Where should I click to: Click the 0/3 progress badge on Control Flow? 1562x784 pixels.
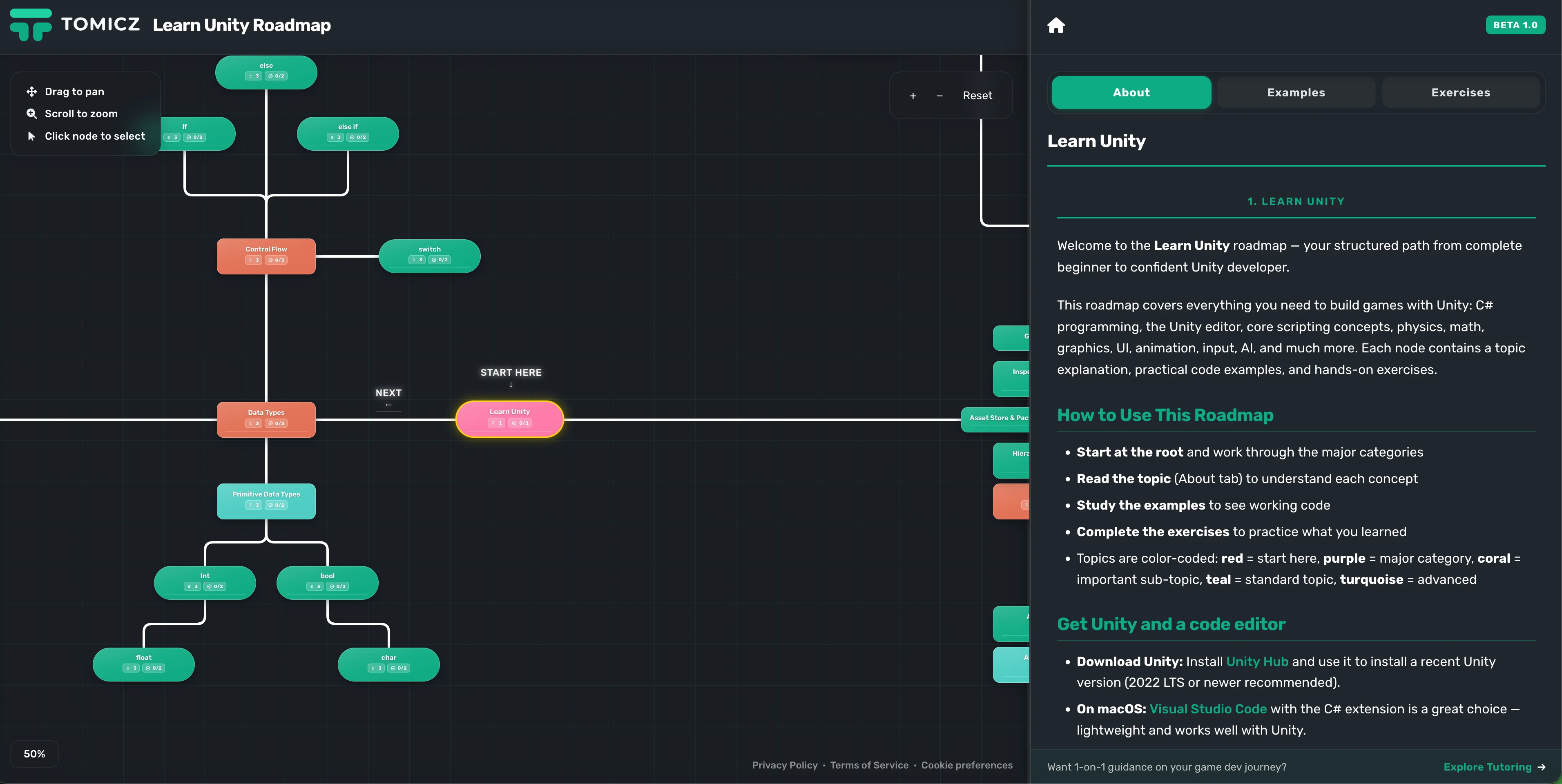pyautogui.click(x=276, y=260)
